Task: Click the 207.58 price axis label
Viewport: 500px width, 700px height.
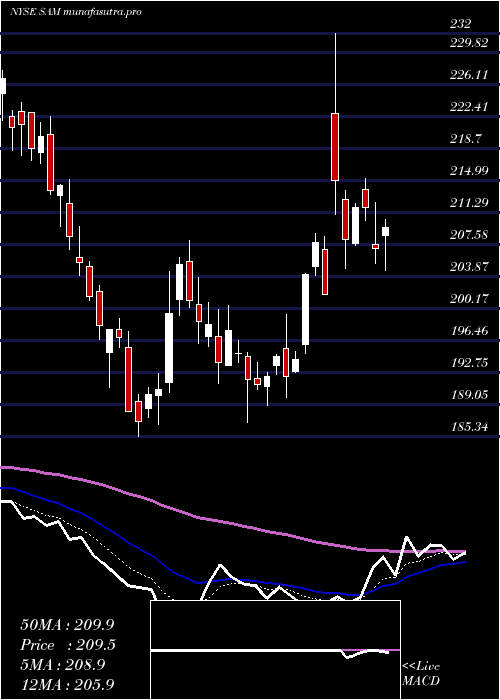Action: tap(469, 235)
